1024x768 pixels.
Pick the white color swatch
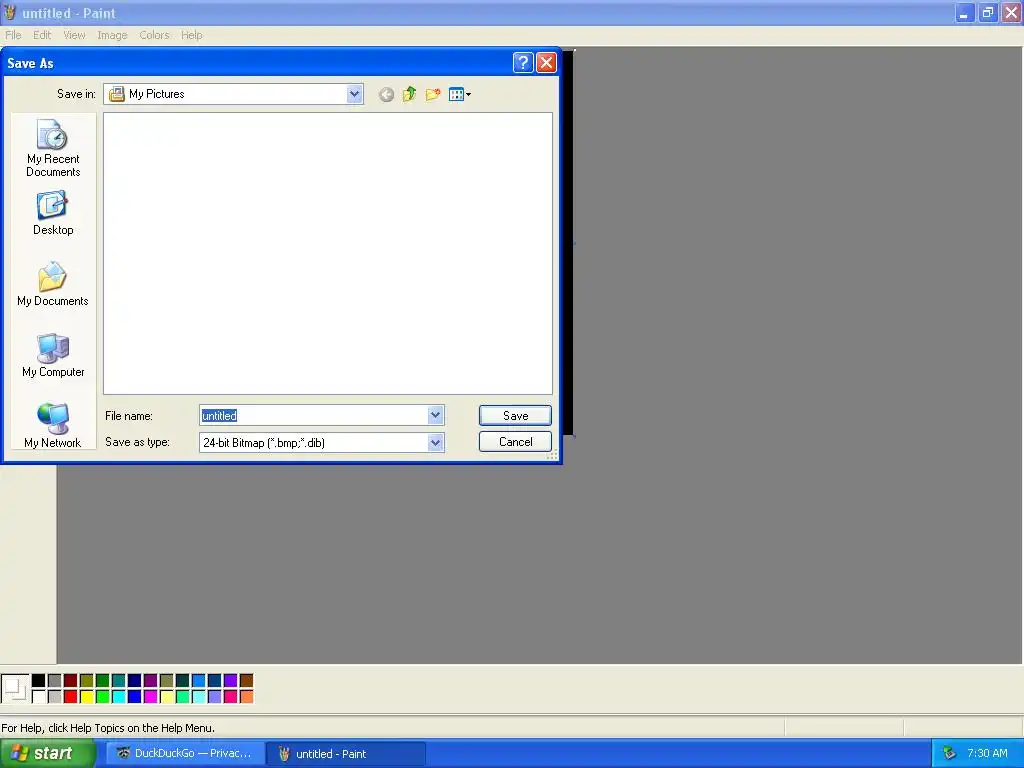click(39, 696)
